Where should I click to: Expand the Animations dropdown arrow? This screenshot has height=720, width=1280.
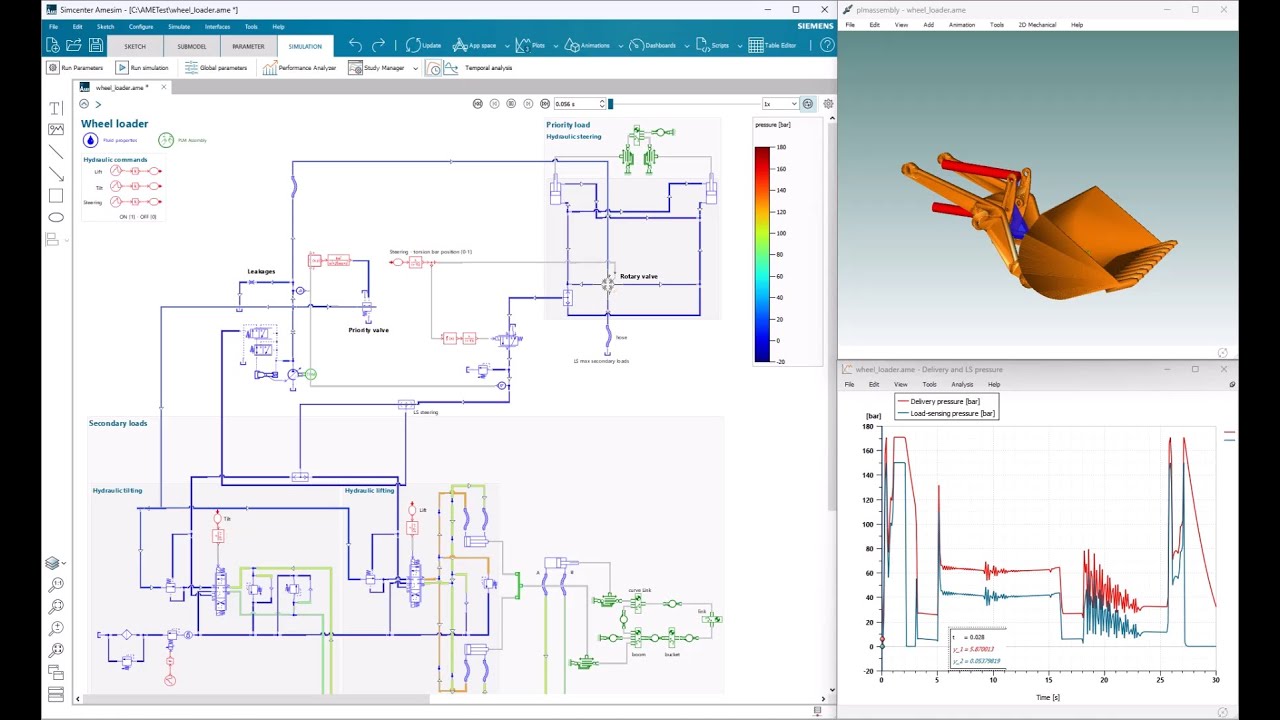[620, 46]
